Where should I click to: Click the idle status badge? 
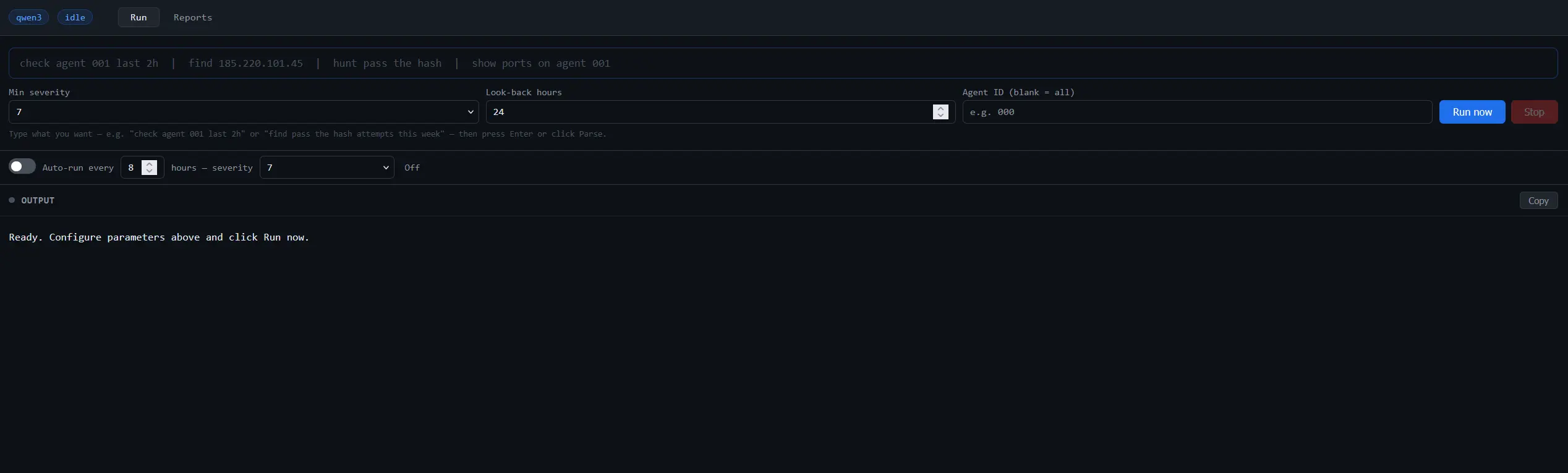click(75, 17)
